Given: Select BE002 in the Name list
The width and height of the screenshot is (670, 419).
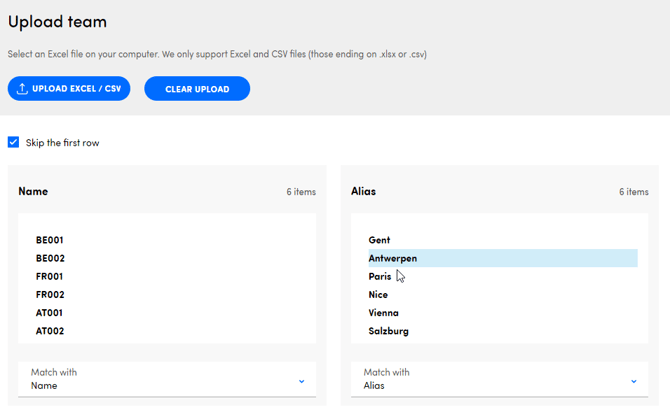Looking at the screenshot, I should [x=50, y=258].
